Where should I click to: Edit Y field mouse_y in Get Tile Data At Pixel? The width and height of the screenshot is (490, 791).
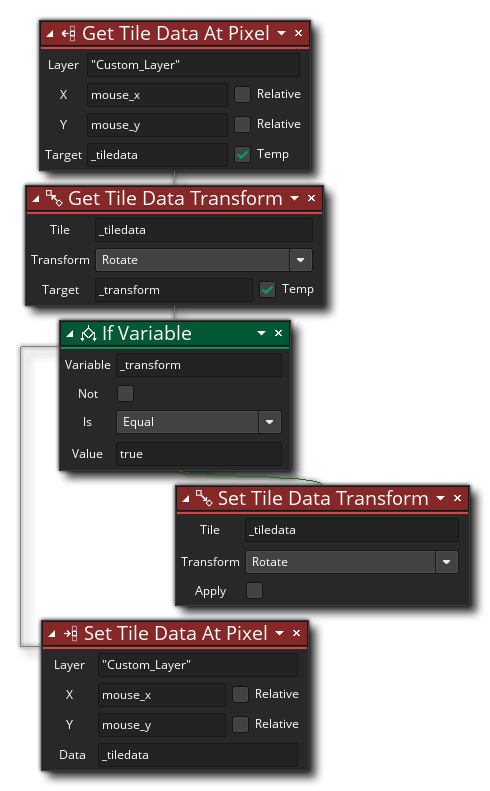(x=157, y=125)
